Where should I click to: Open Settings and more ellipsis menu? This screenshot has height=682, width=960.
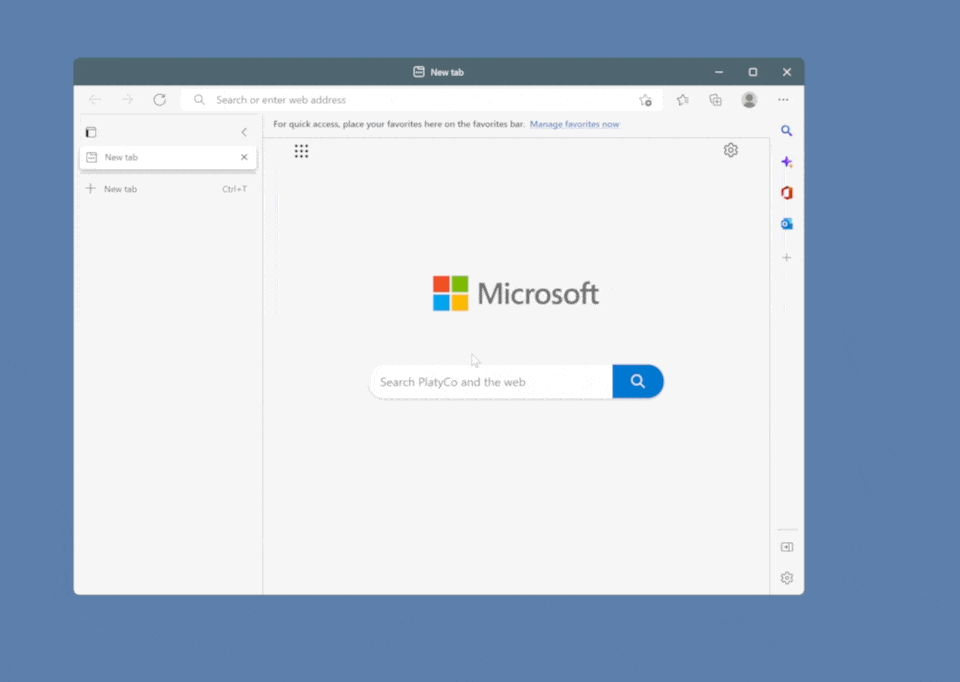pos(783,100)
